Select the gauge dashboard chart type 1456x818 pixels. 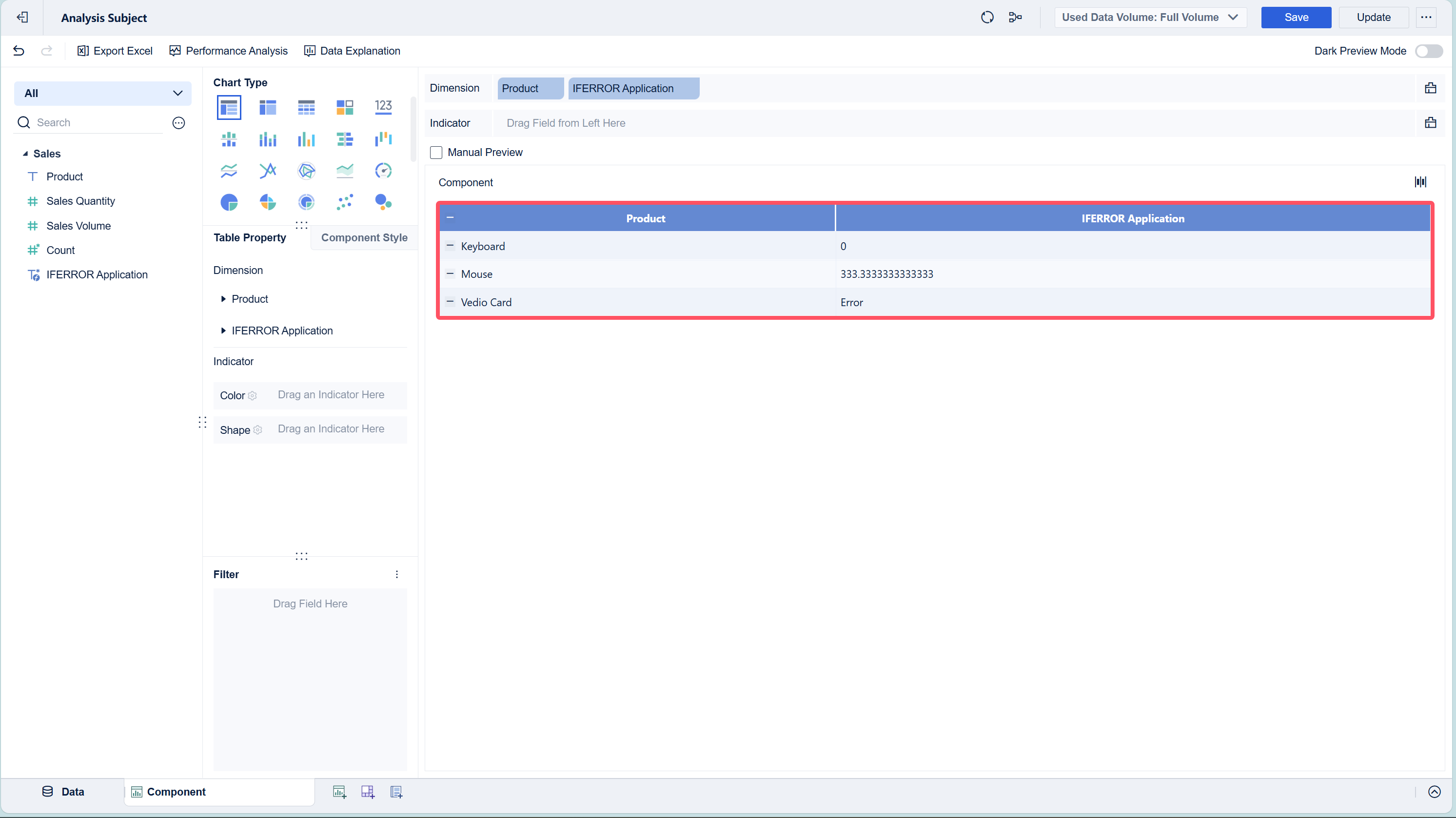pos(383,171)
